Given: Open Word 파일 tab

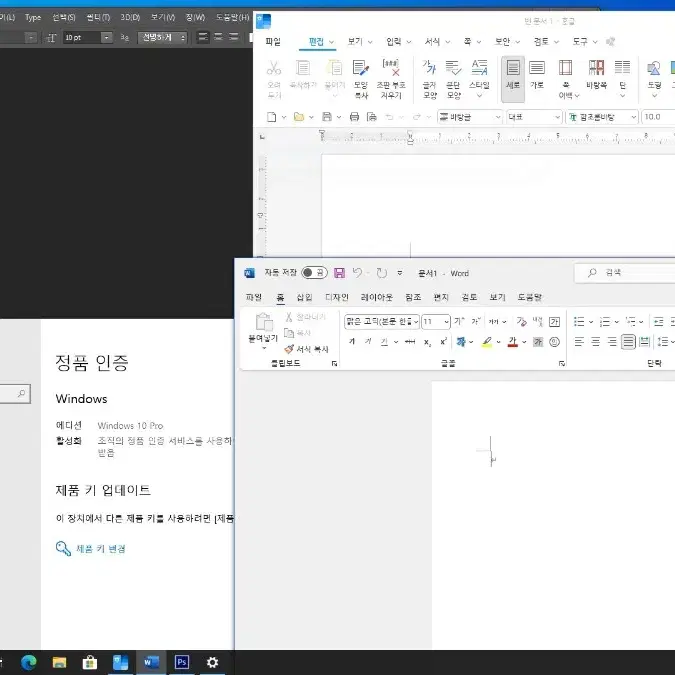Looking at the screenshot, I should 254,297.
